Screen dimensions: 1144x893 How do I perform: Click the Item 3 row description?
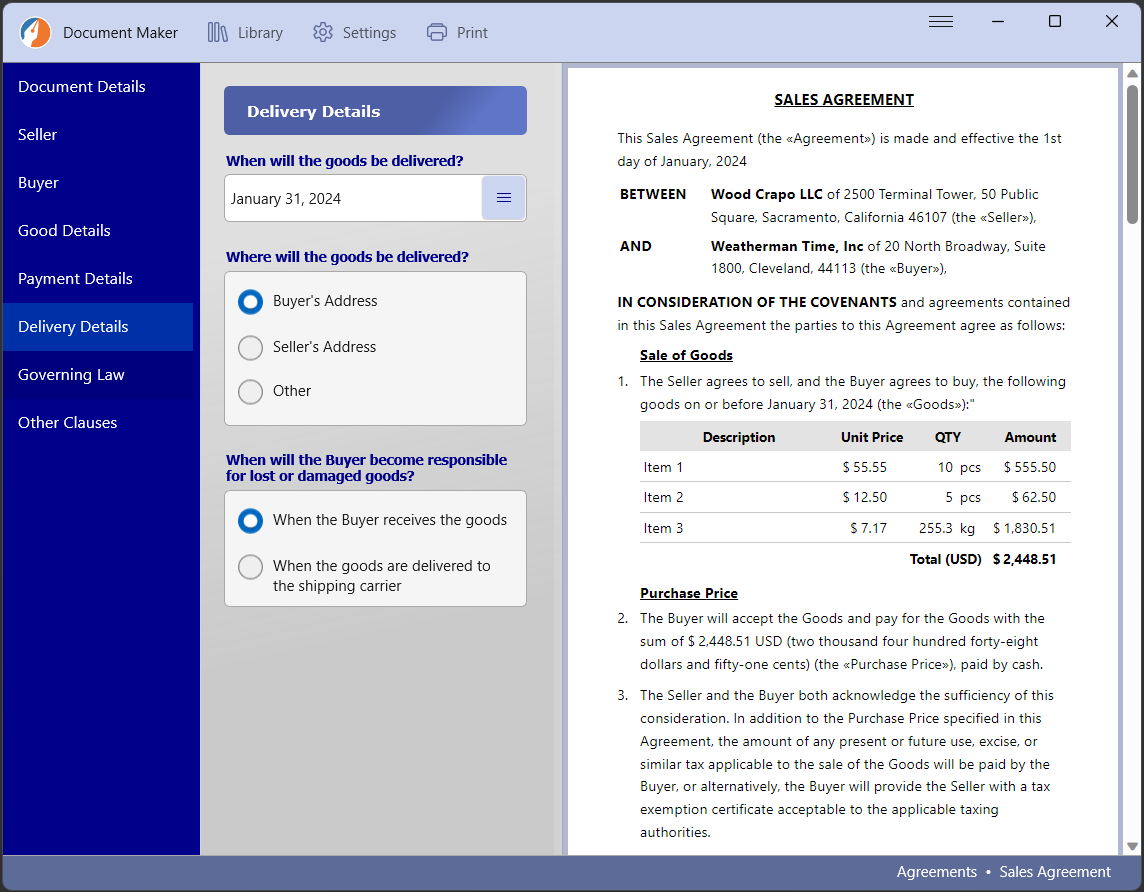tap(663, 528)
